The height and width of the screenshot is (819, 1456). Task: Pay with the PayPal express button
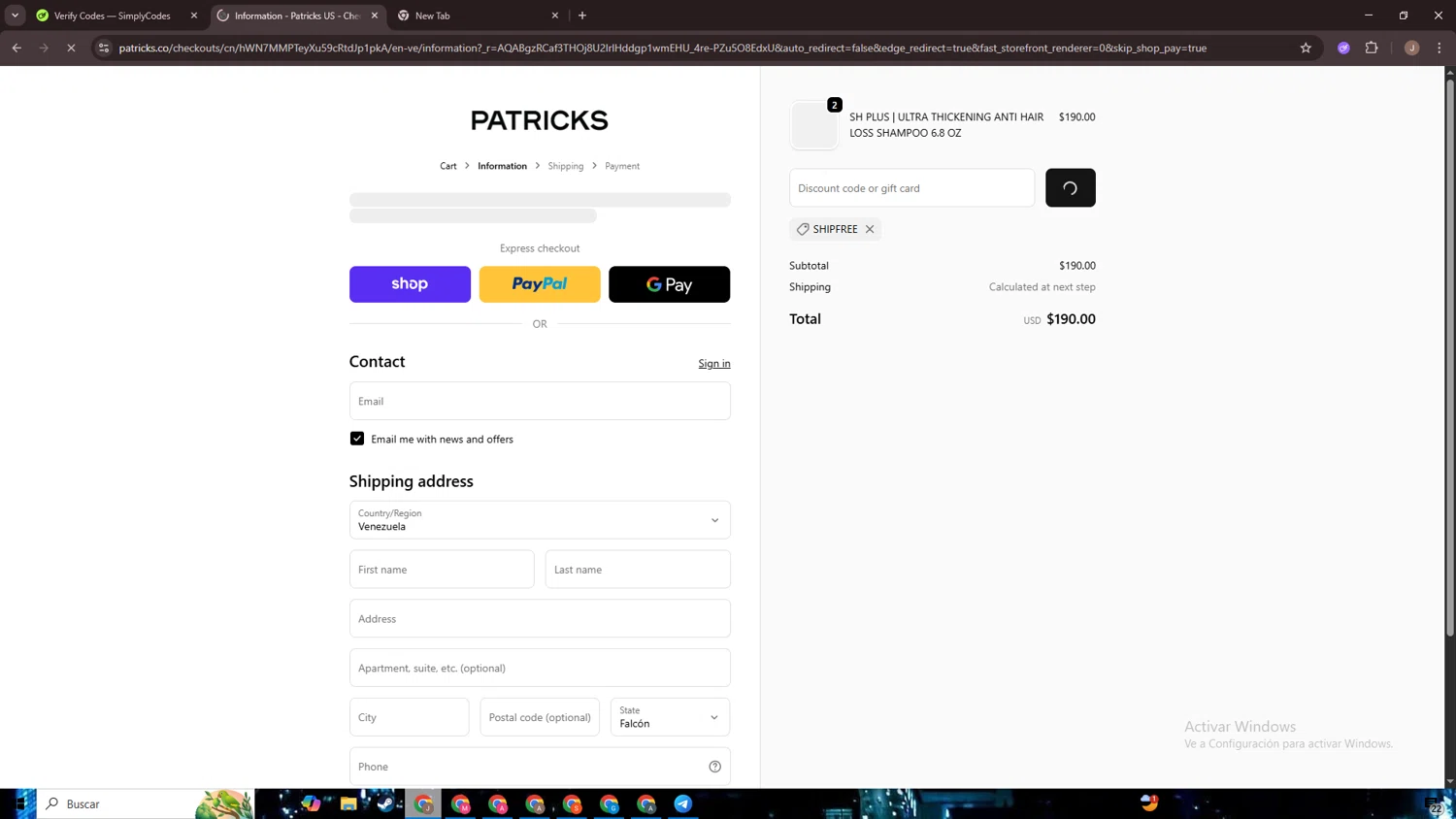pos(540,284)
